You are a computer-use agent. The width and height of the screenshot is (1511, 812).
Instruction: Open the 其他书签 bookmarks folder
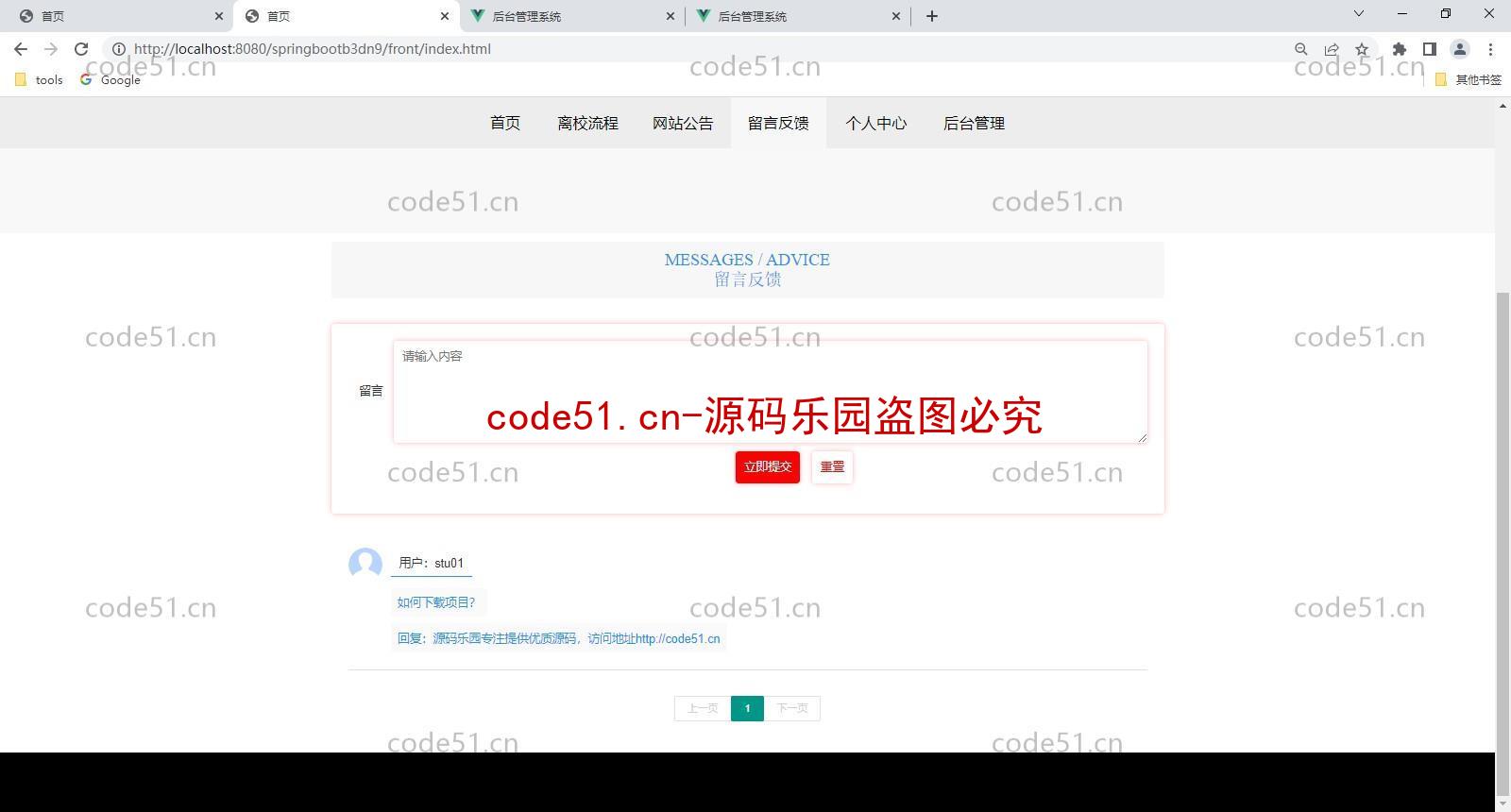[x=1469, y=80]
